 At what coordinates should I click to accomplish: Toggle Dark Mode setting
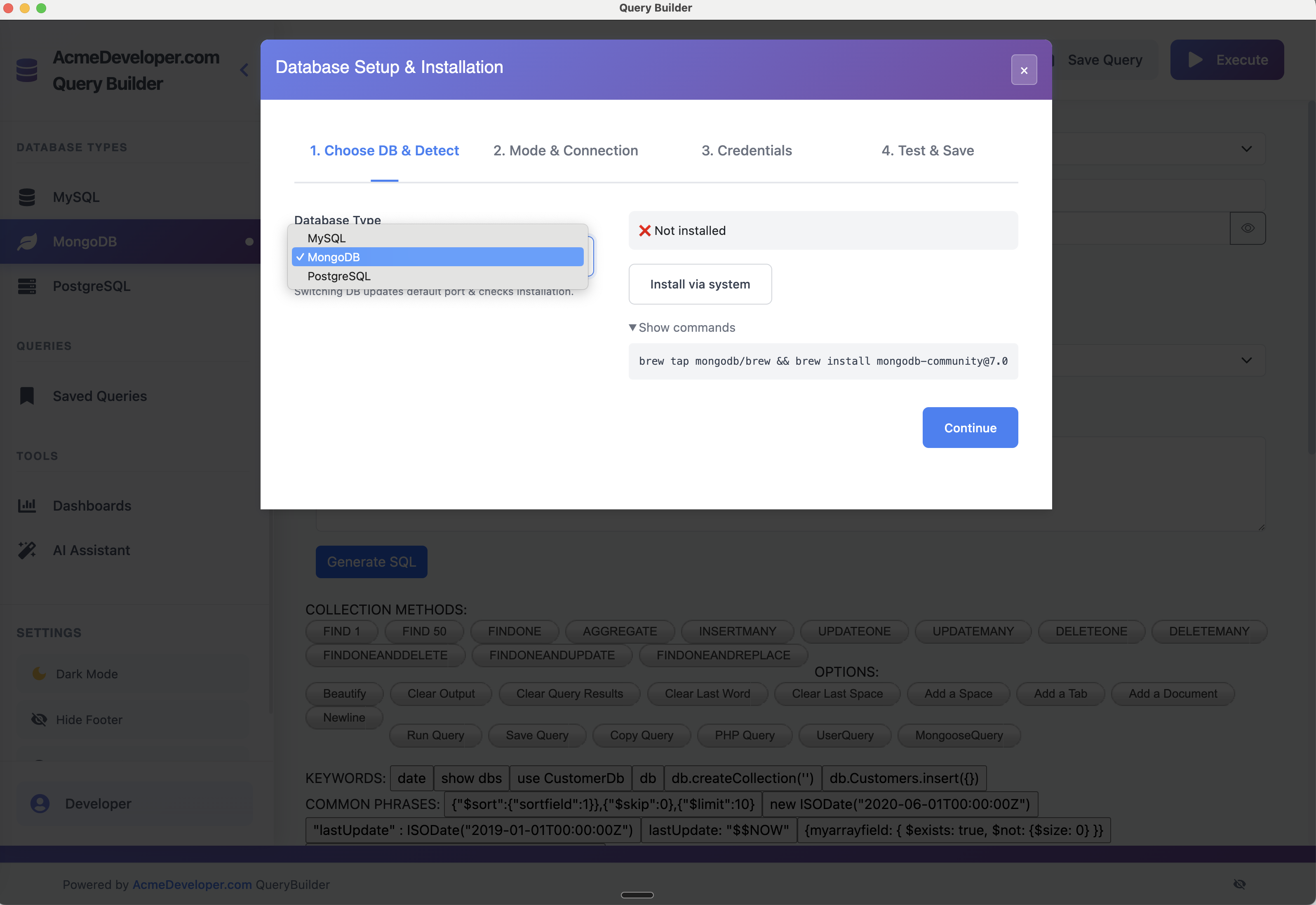(x=134, y=674)
